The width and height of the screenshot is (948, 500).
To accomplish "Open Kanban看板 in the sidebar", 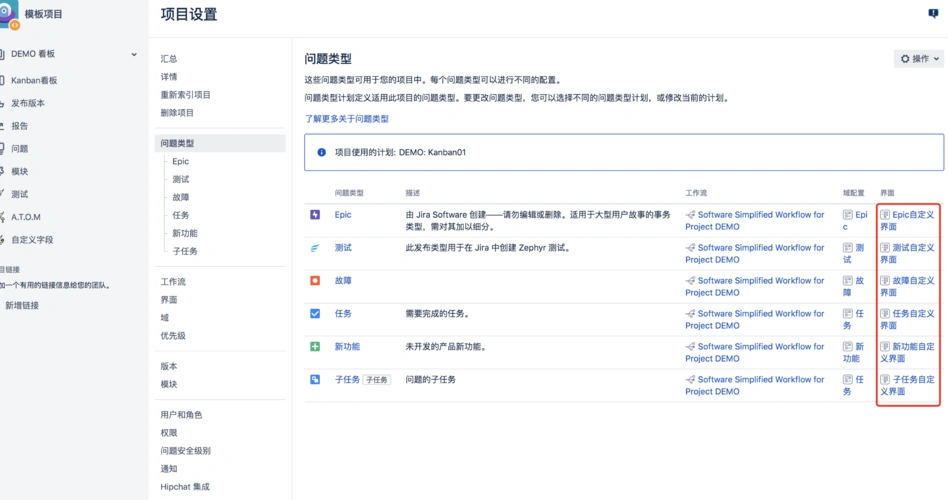I will (x=34, y=80).
